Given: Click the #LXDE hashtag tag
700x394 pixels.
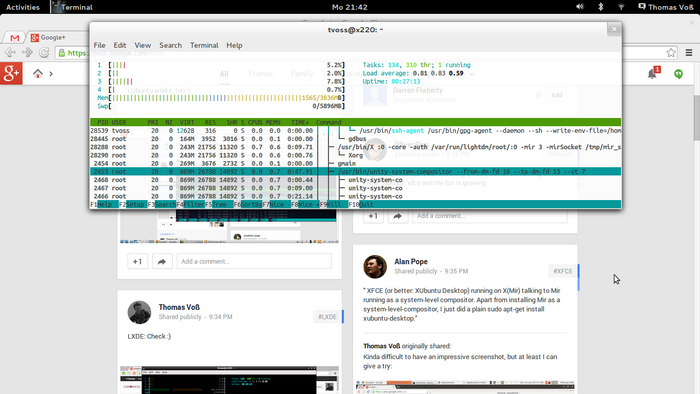Looking at the screenshot, I should point(327,316).
